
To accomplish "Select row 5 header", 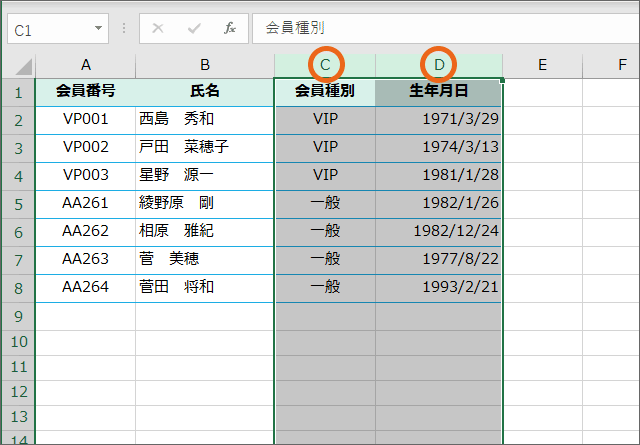I will coord(18,205).
